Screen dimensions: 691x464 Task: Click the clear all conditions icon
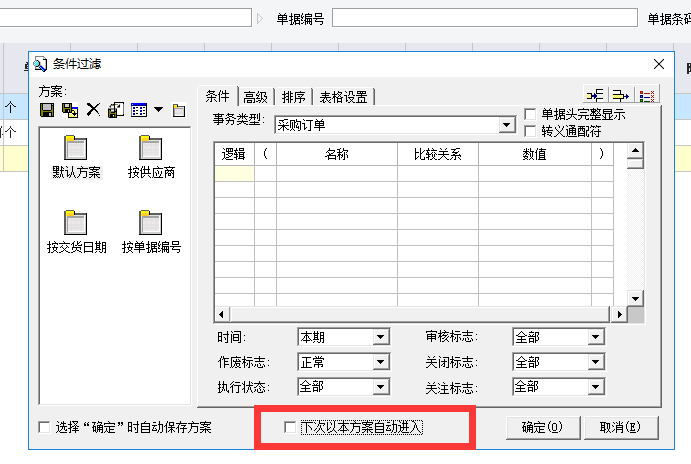(648, 96)
